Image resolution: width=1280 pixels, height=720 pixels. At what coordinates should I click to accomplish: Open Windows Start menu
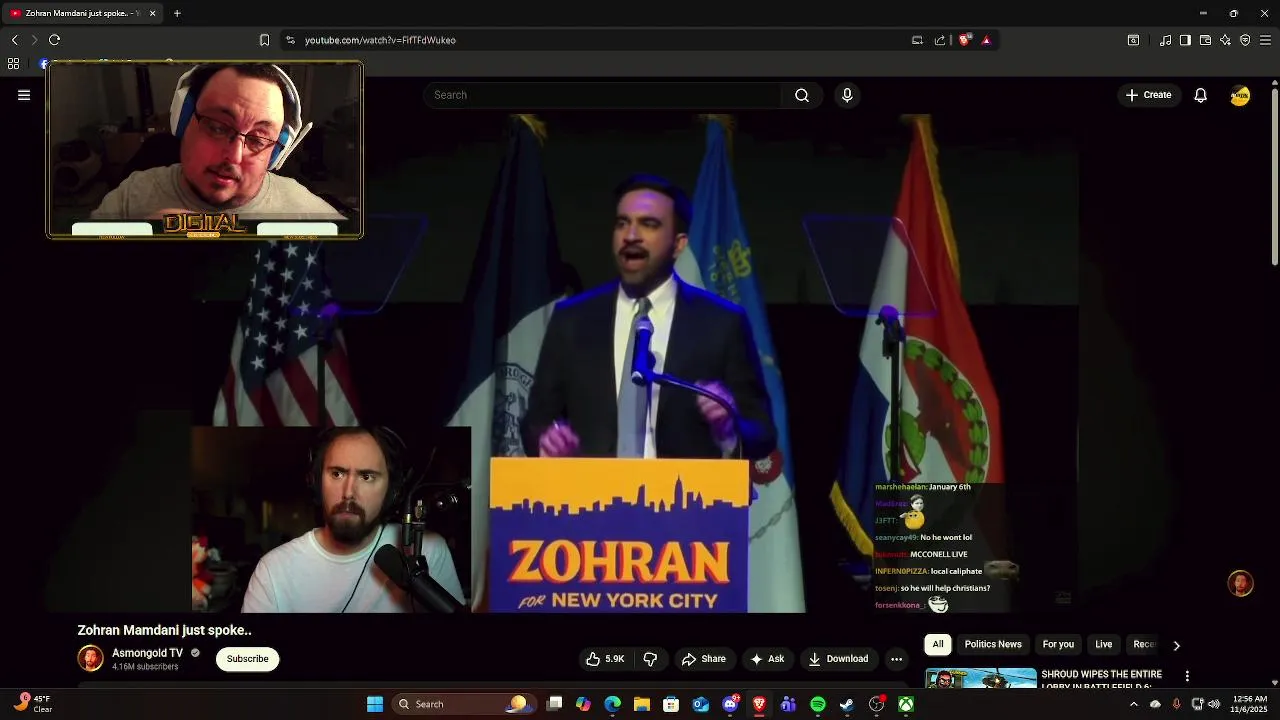tap(375, 704)
